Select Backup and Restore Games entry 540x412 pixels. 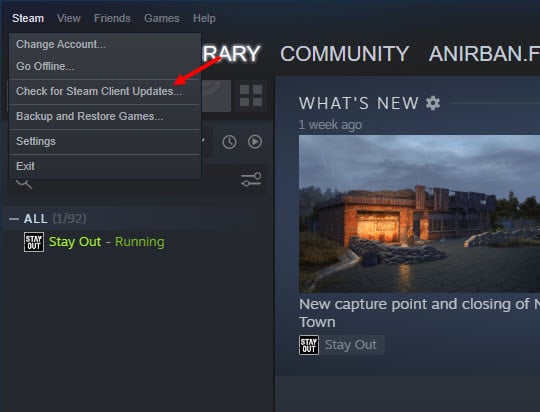tap(105, 116)
